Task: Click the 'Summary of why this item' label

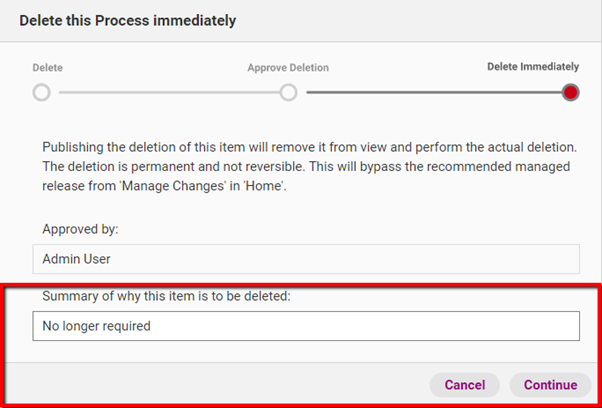Action: tap(165, 296)
